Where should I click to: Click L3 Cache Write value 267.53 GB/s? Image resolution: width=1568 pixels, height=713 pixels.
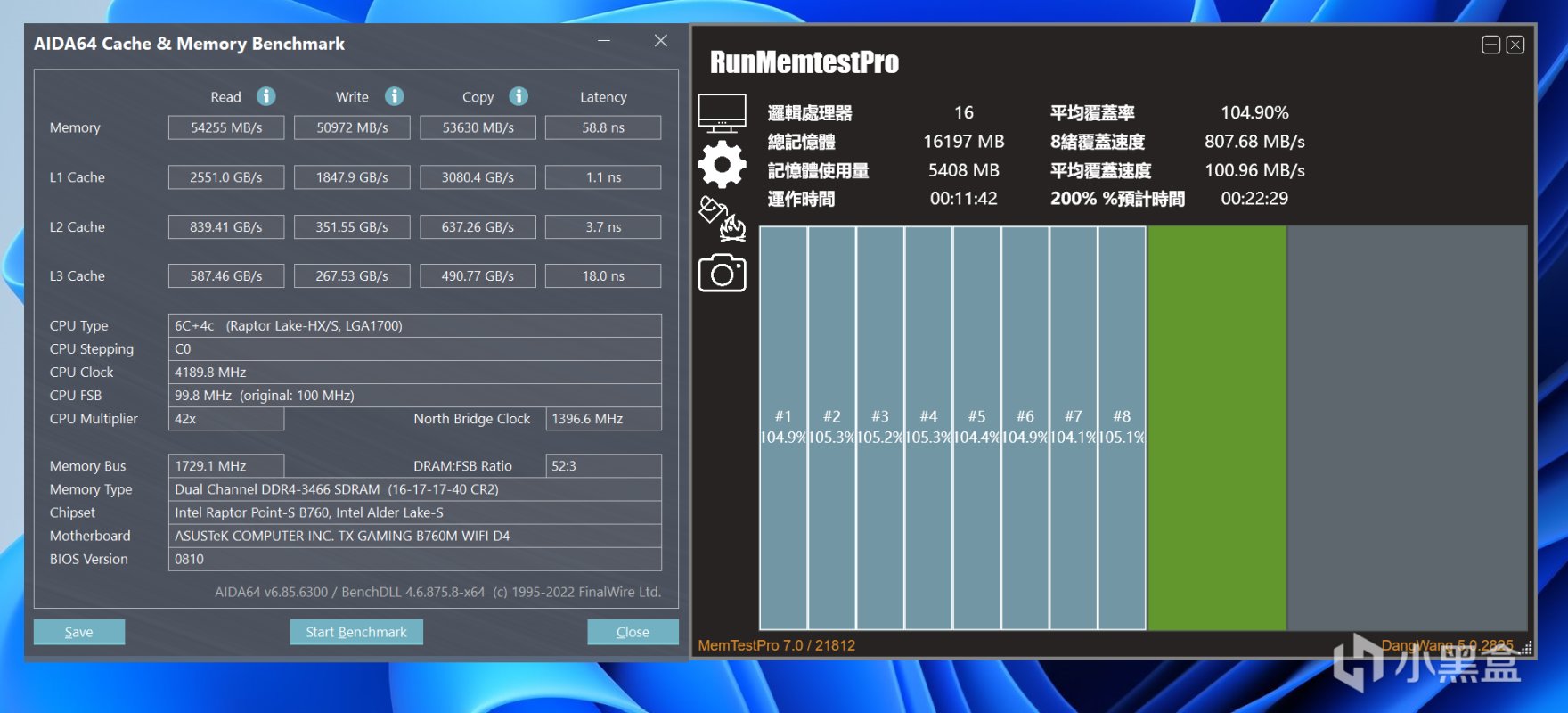click(352, 276)
